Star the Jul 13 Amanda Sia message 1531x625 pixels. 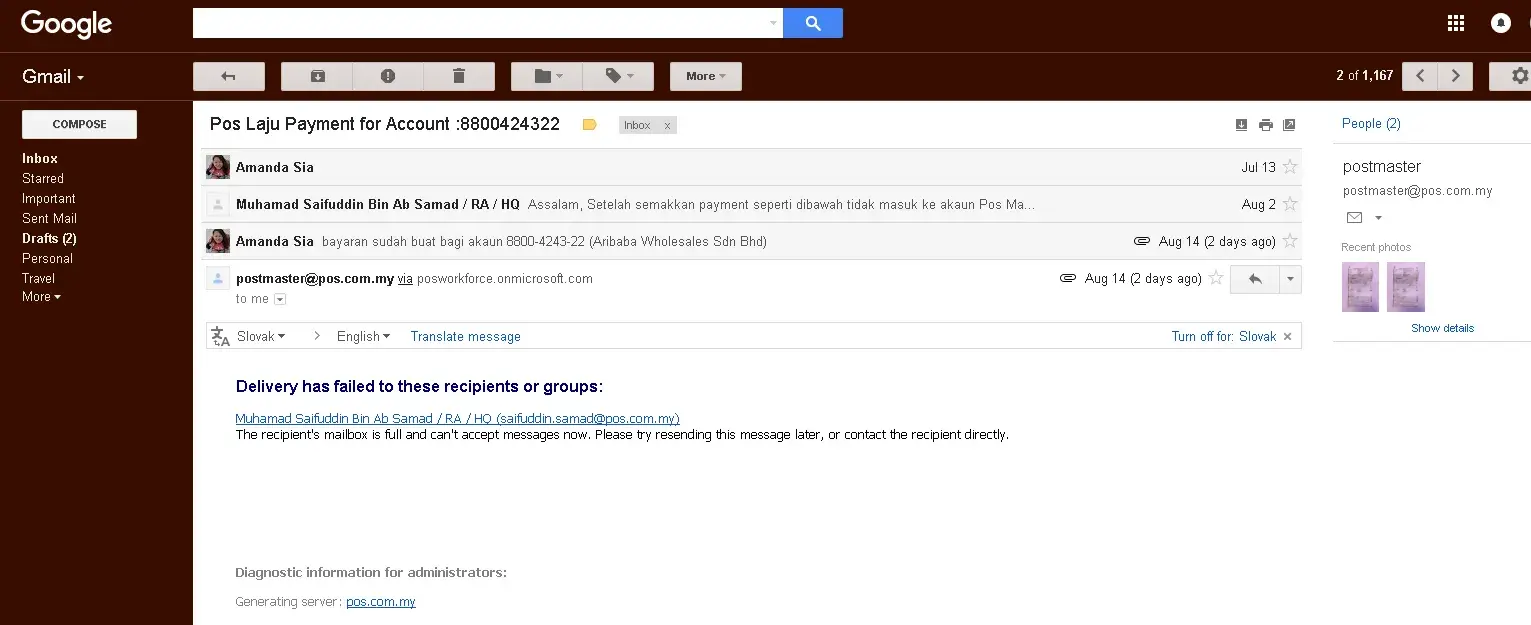coord(1290,167)
